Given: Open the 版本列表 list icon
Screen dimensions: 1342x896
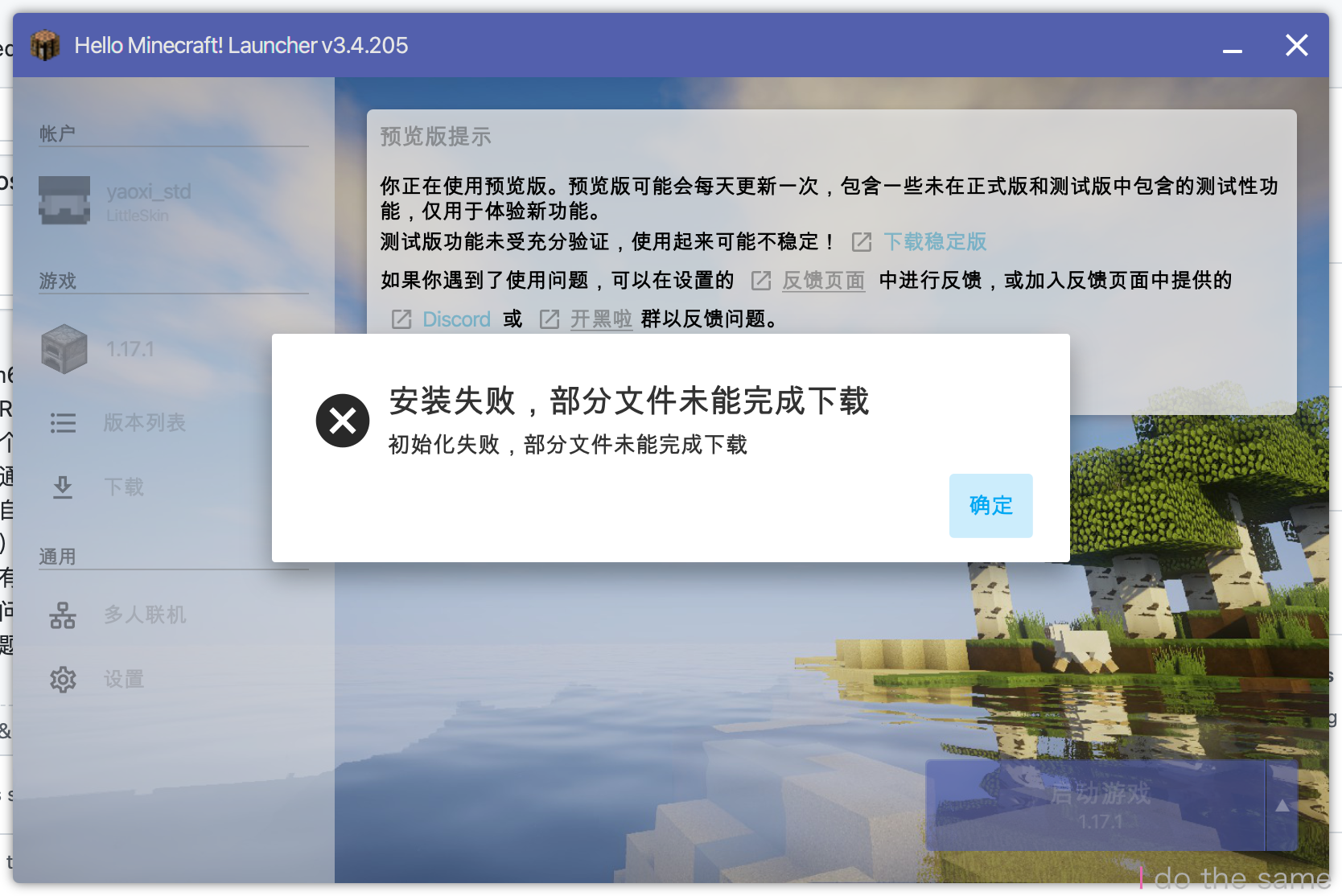Looking at the screenshot, I should pos(63,422).
